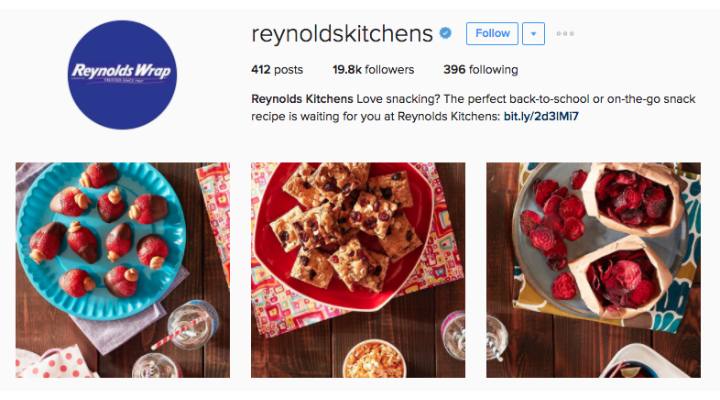This screenshot has width=720, height=400.
Task: Click the bold Reynolds Kitchens display name
Action: click(302, 99)
